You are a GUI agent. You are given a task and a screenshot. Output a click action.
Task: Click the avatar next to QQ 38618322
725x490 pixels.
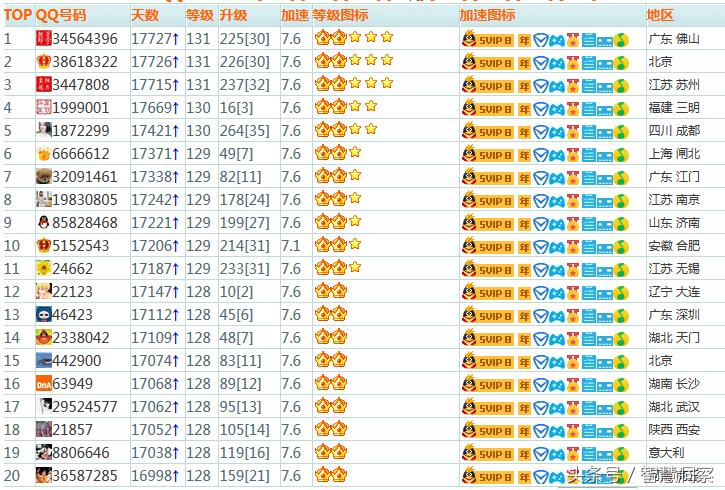pyautogui.click(x=44, y=61)
